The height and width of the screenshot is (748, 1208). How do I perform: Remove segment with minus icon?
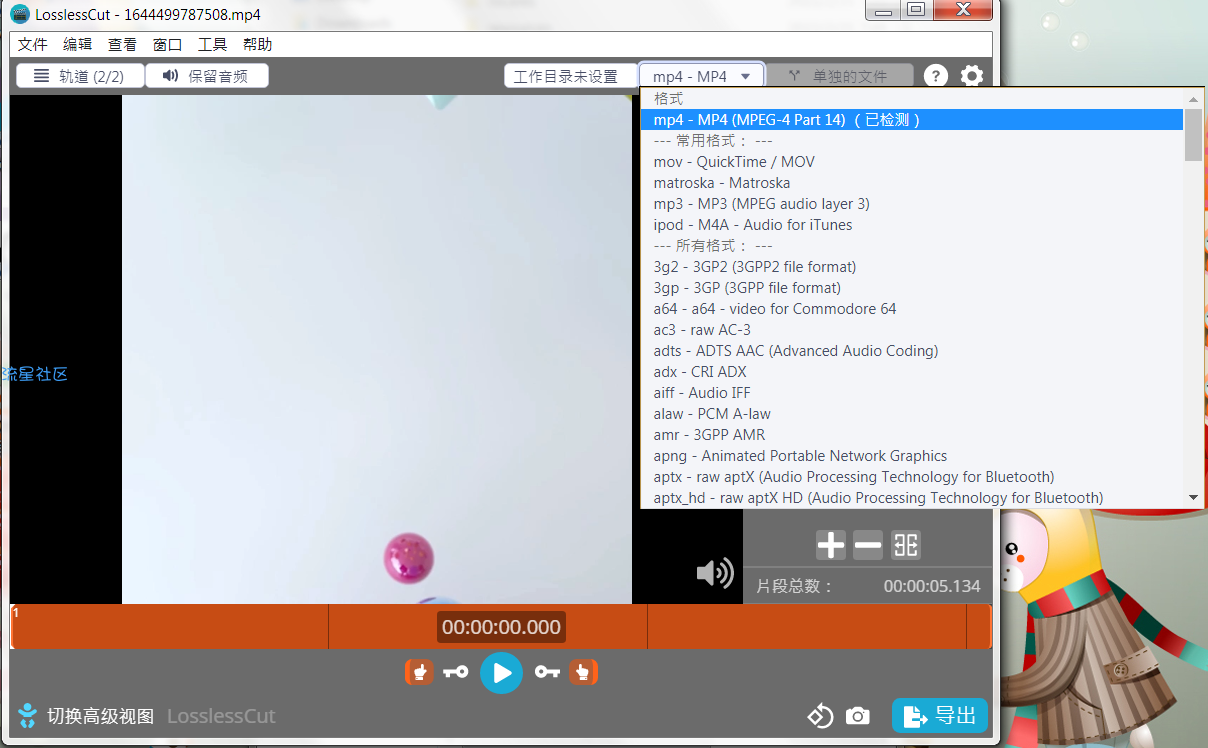[x=868, y=545]
